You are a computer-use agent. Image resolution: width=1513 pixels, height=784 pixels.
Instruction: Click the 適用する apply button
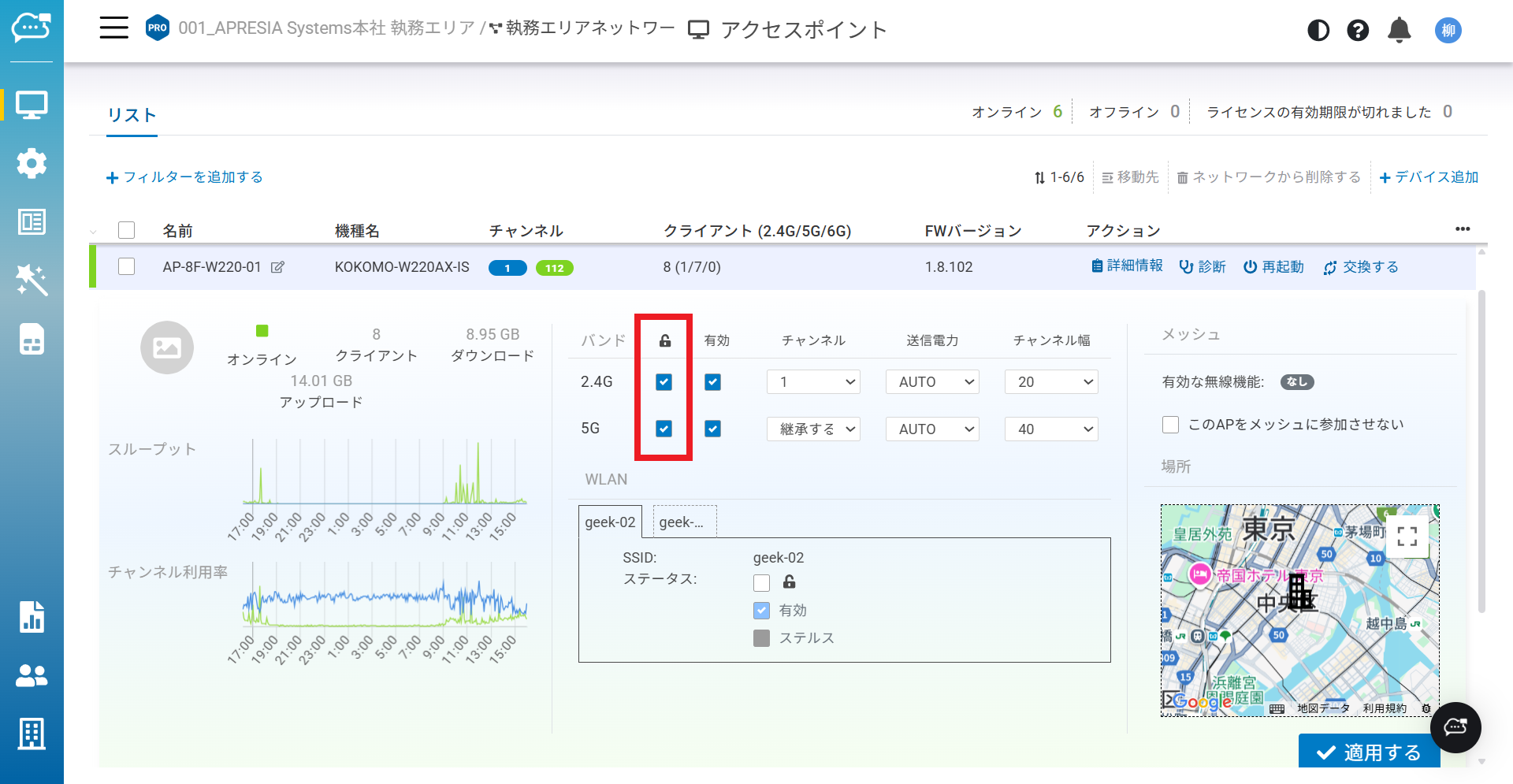tap(1370, 752)
